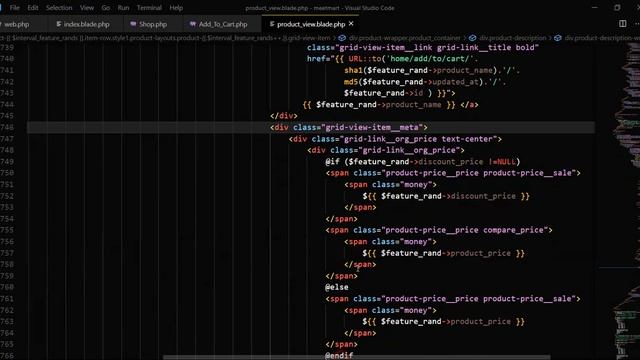640x360 pixels.
Task: Click symbol icon before div.product-wrapper breadcrumb
Action: click(x=342, y=38)
